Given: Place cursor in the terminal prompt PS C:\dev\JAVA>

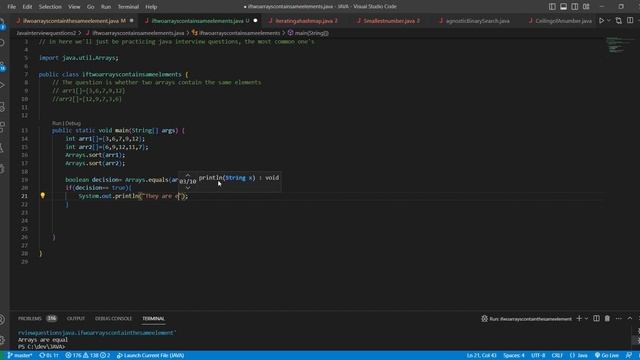Looking at the screenshot, I should pyautogui.click(x=41, y=347).
